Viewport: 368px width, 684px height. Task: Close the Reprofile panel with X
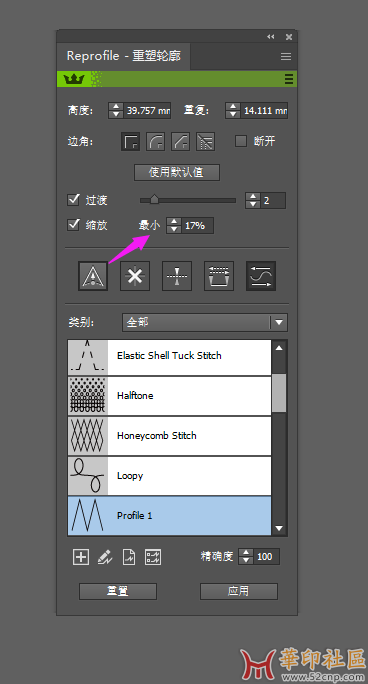tap(289, 37)
